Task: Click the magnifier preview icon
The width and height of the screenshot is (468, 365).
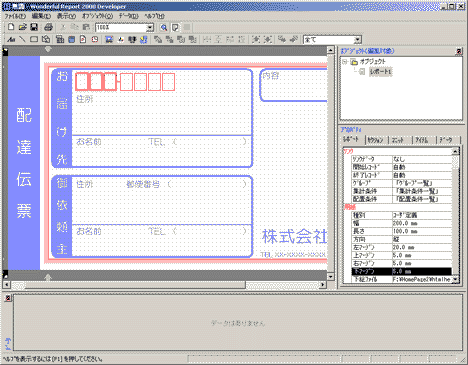Action: point(164,28)
